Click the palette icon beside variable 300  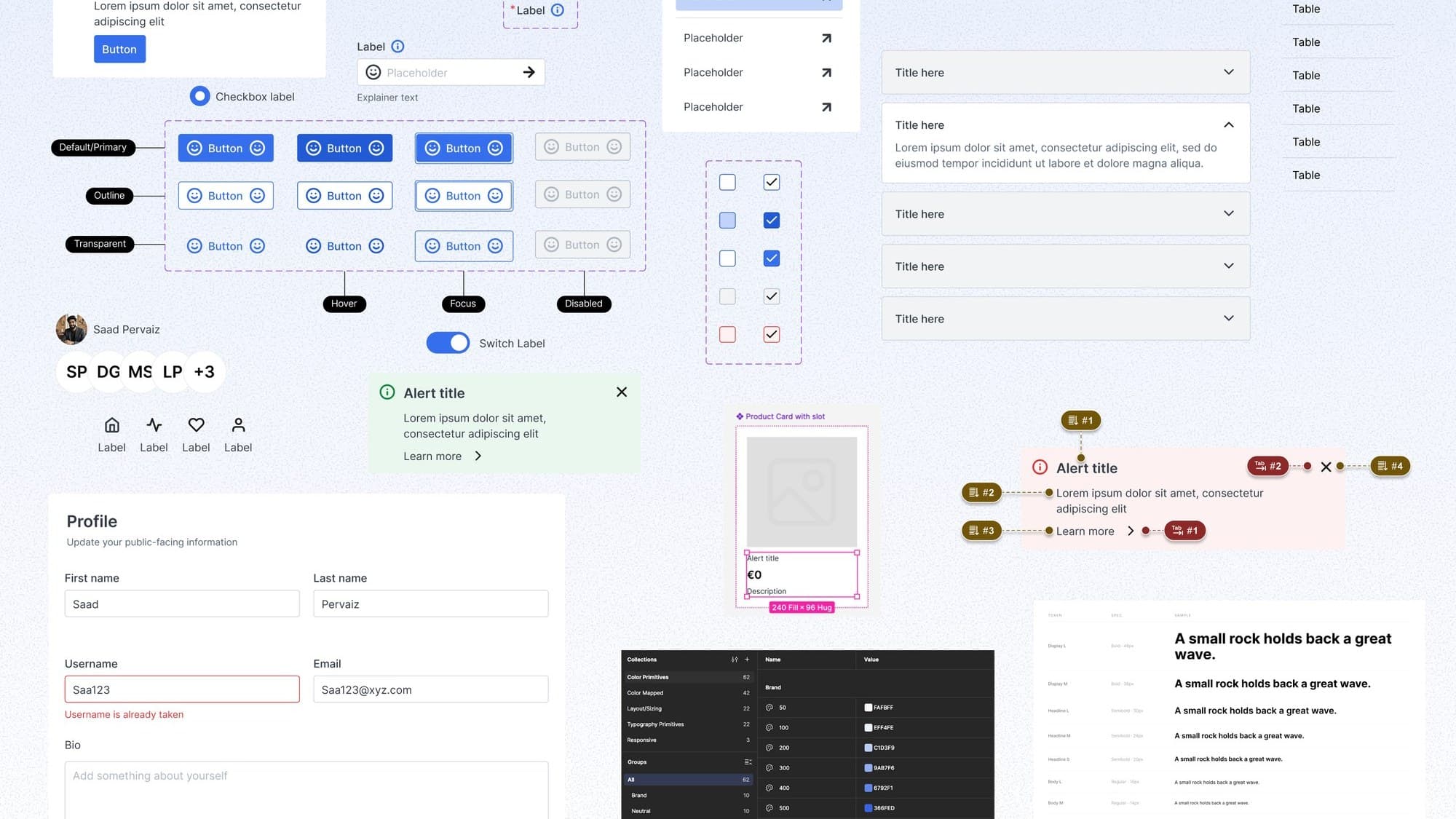(x=769, y=768)
